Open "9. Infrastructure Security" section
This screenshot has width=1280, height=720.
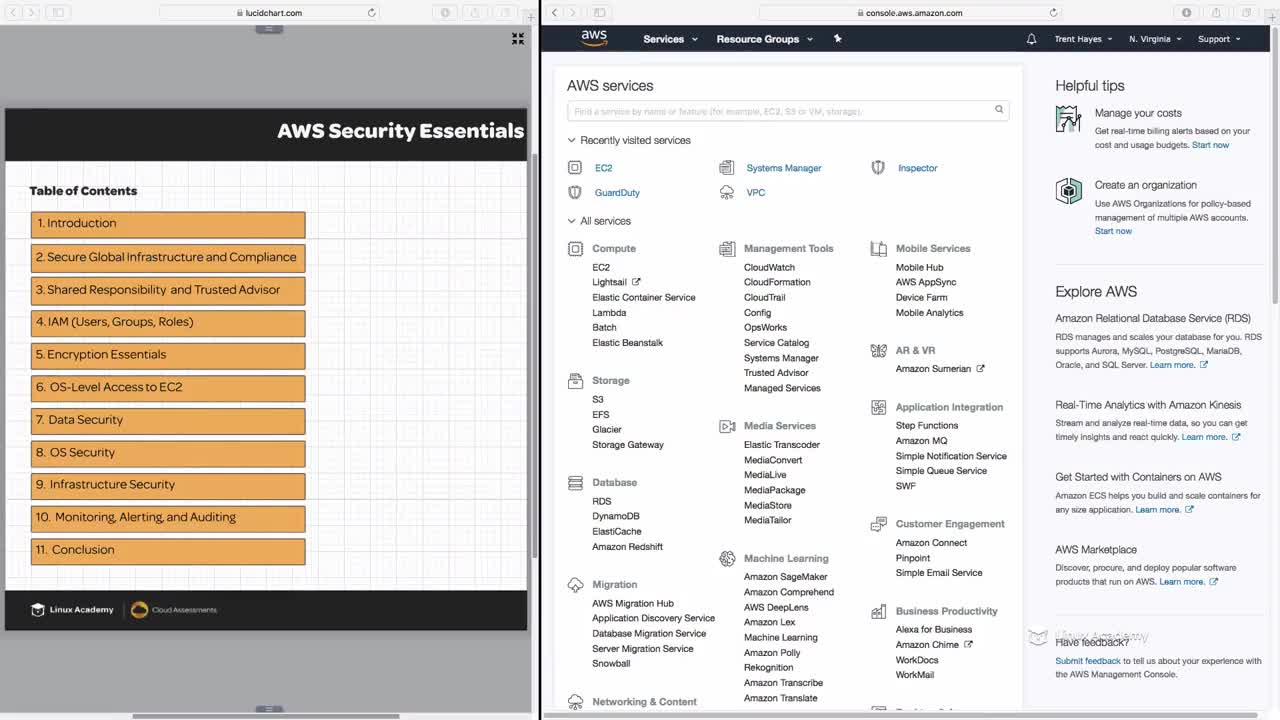coord(168,485)
